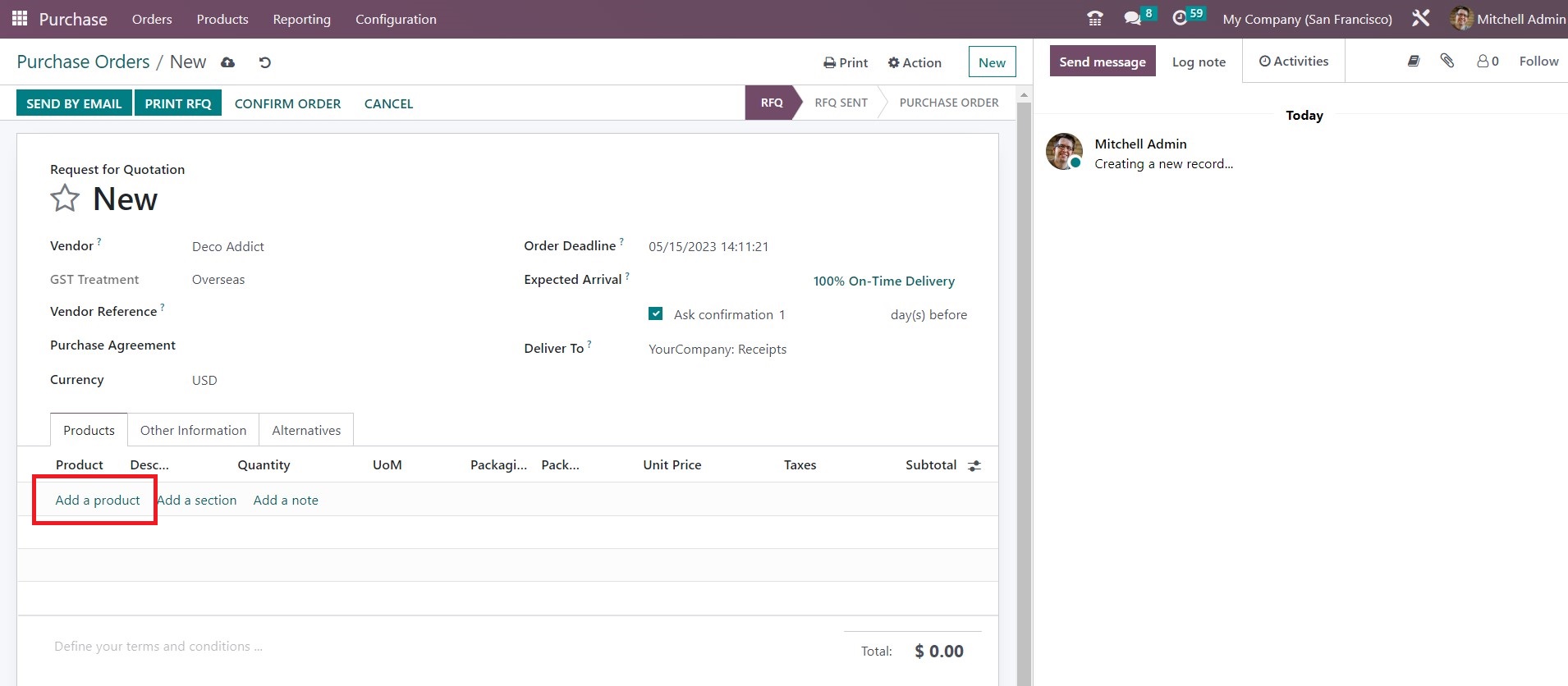Click 100% On-Time Delivery link

[x=883, y=281]
